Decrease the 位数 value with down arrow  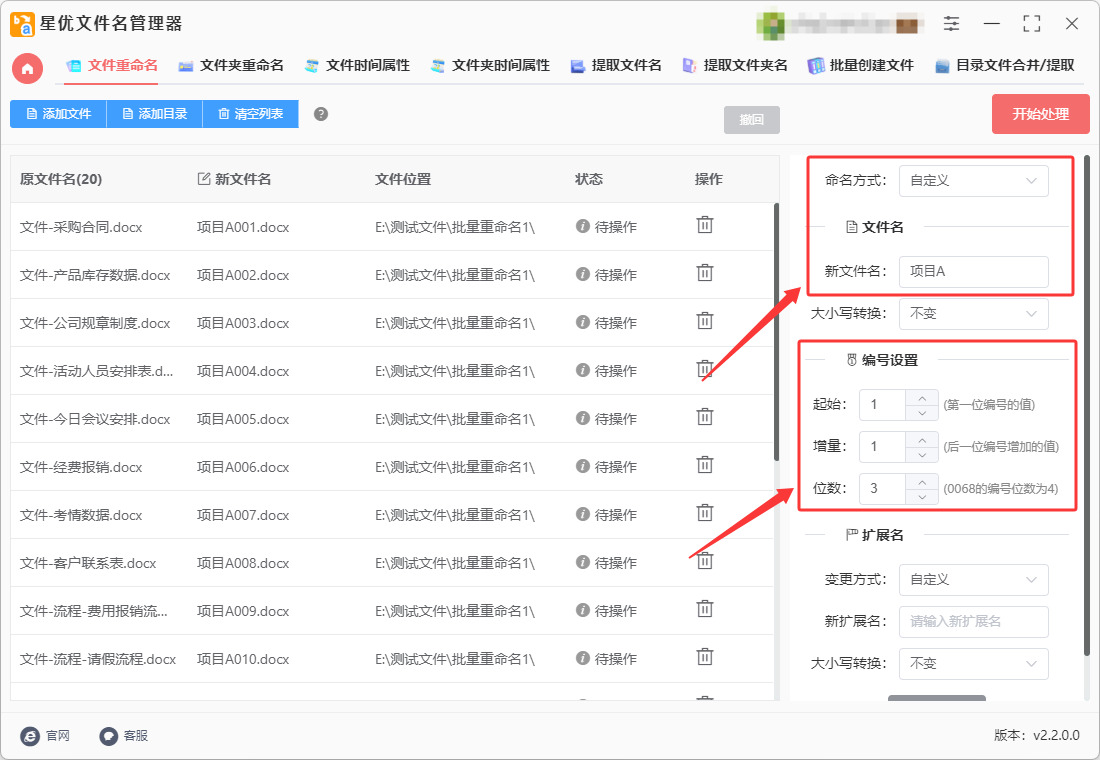coord(922,496)
